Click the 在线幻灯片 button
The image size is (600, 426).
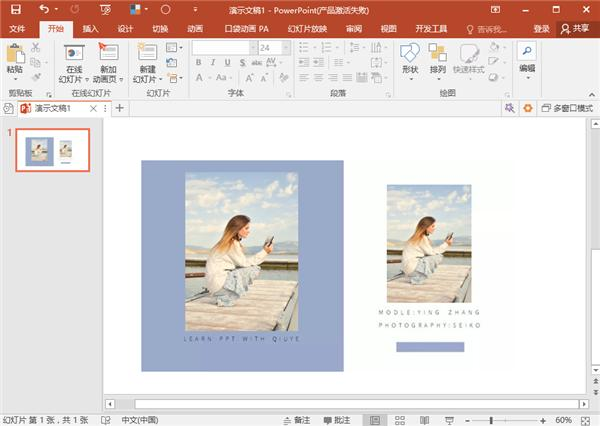click(x=74, y=64)
